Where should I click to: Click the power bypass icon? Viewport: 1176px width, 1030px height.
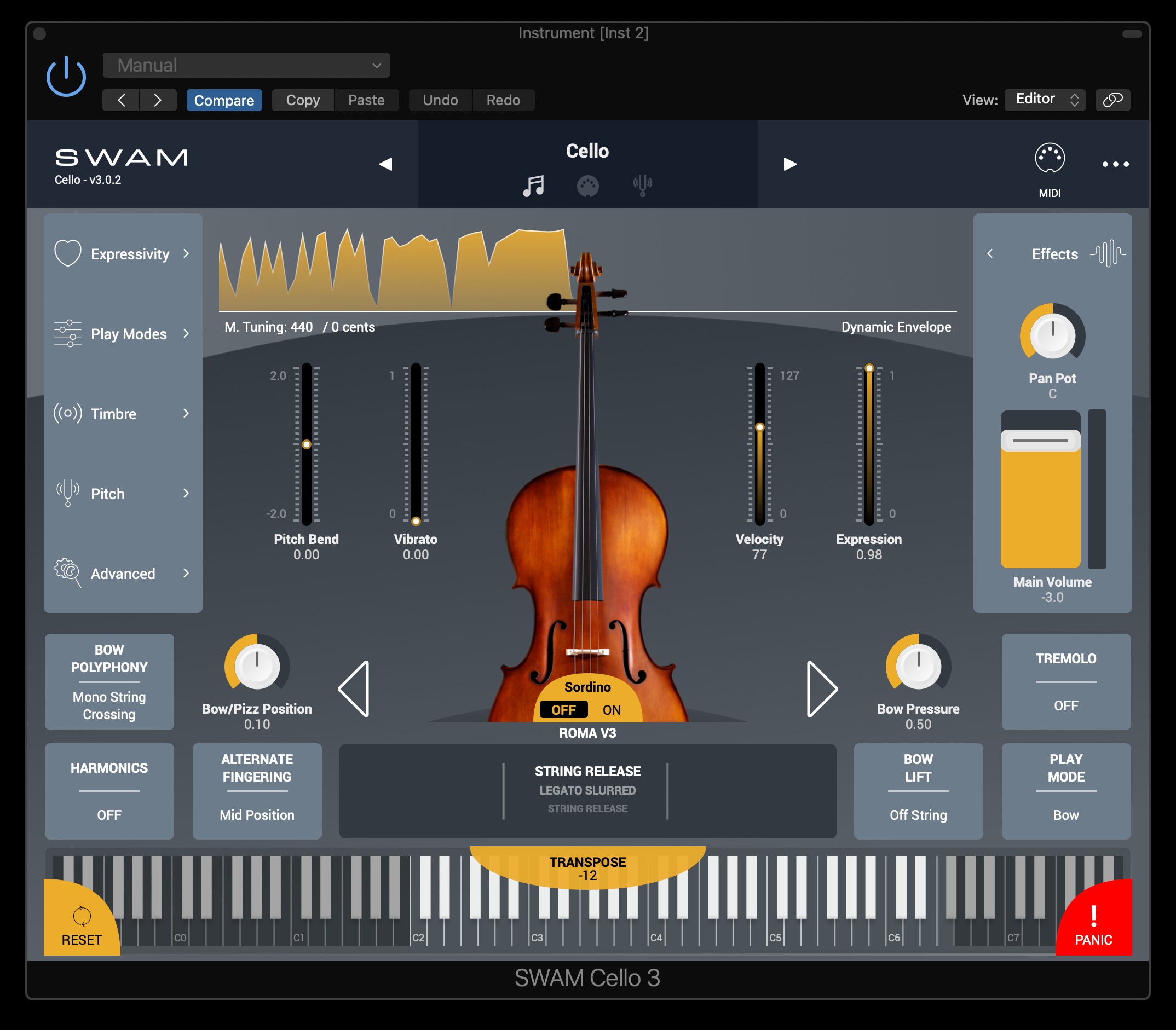click(66, 77)
